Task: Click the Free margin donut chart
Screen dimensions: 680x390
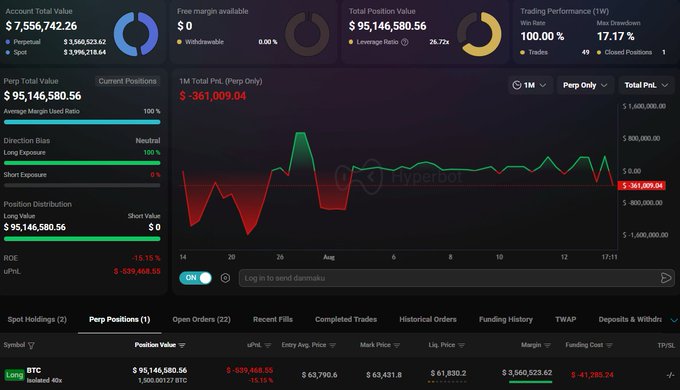Action: [307, 34]
